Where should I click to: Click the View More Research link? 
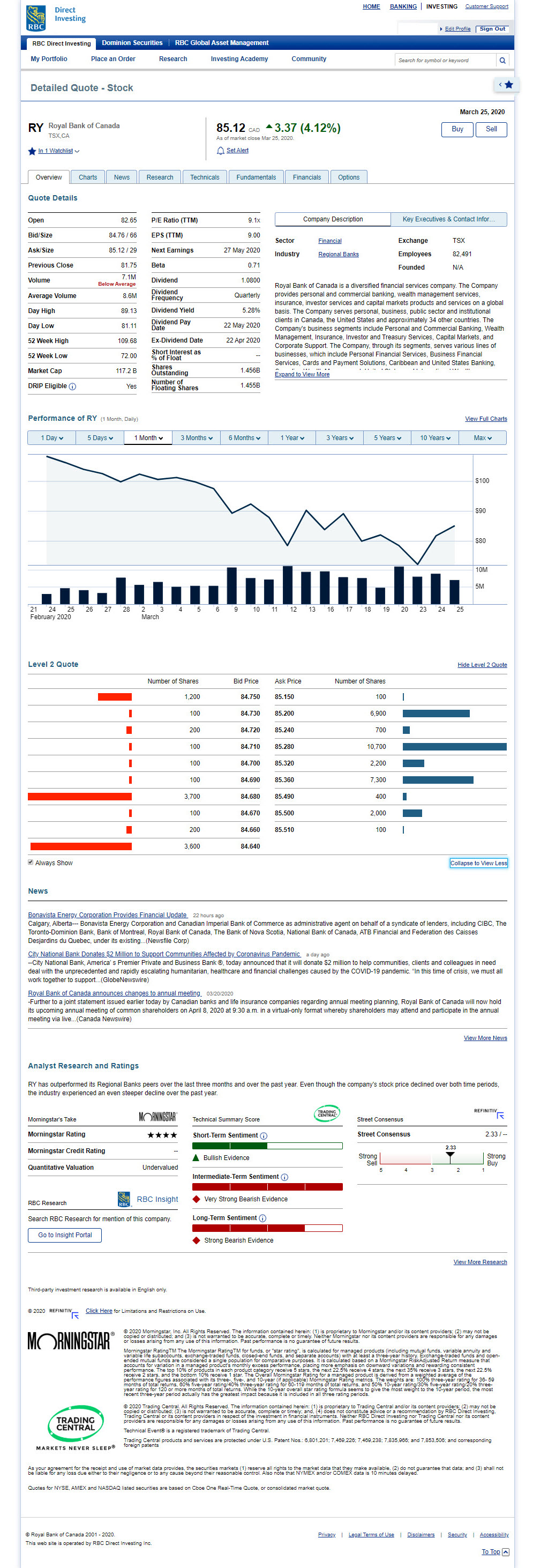tap(479, 1262)
